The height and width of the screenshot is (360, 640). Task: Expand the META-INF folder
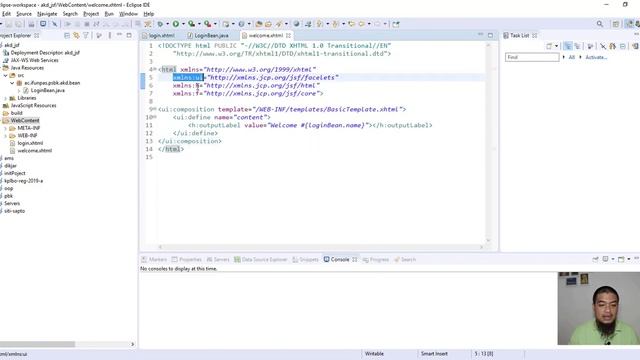tap(6, 128)
